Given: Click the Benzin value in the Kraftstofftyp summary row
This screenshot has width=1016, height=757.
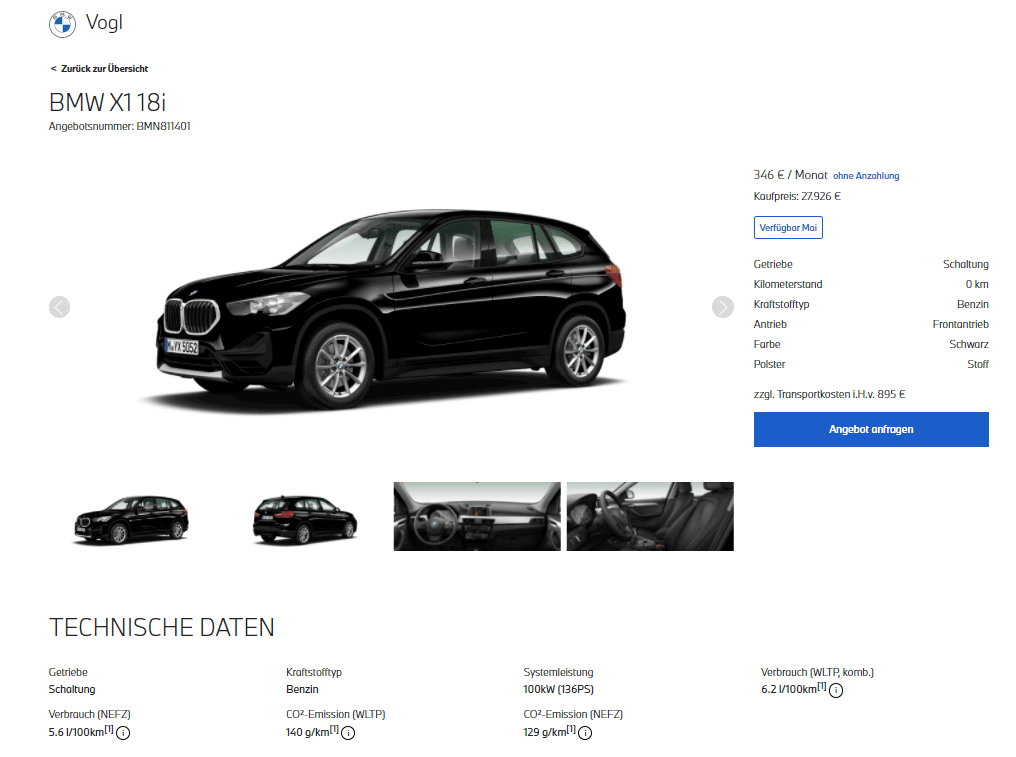Looking at the screenshot, I should click(973, 305).
